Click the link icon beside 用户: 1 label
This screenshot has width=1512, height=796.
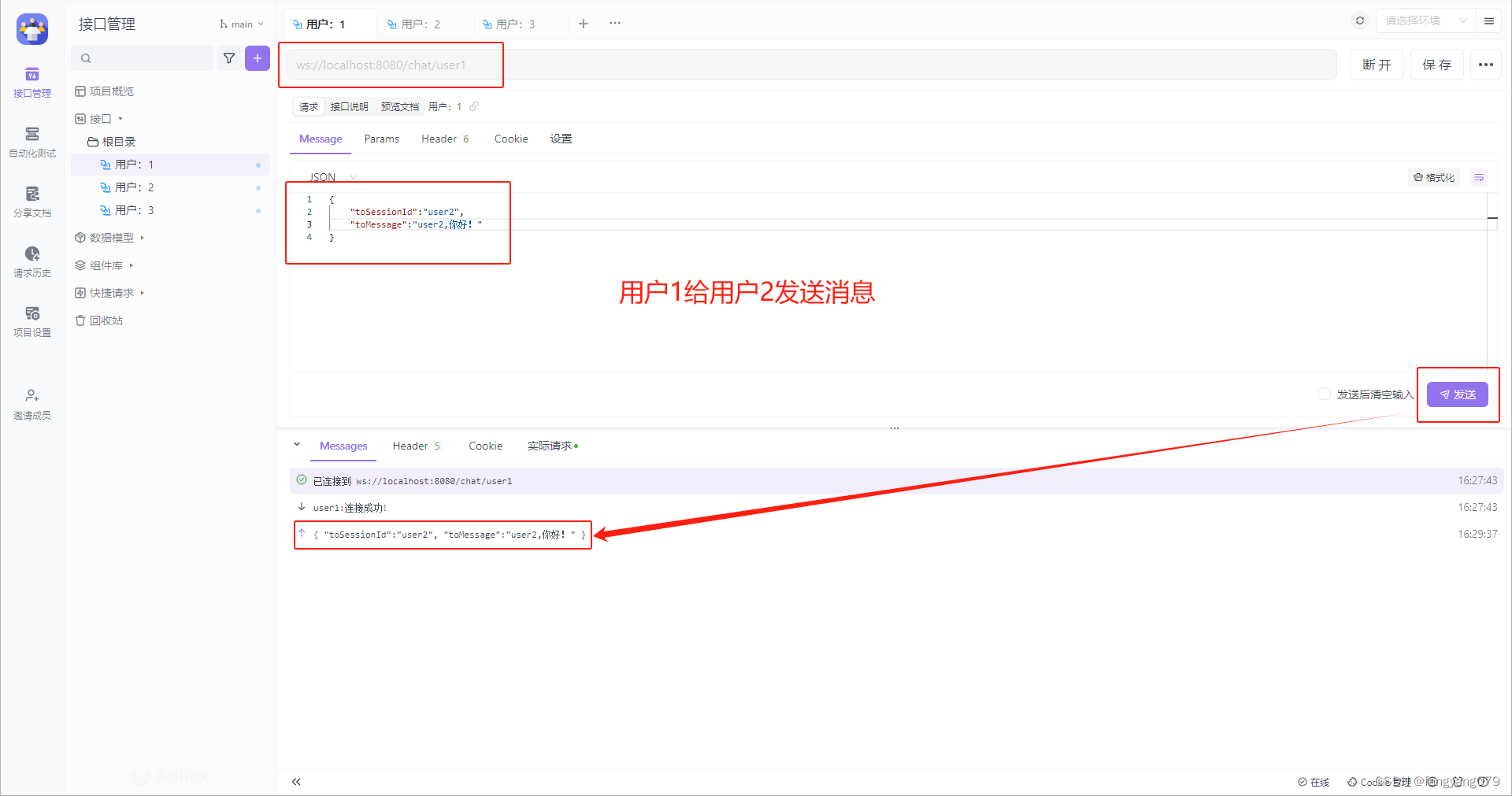click(474, 106)
